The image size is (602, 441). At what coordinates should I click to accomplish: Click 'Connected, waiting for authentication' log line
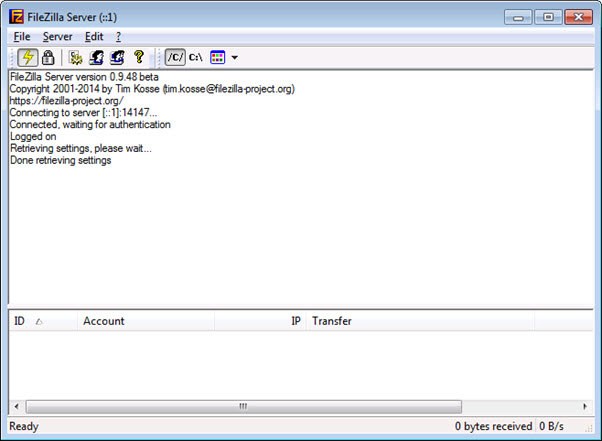tap(90, 124)
